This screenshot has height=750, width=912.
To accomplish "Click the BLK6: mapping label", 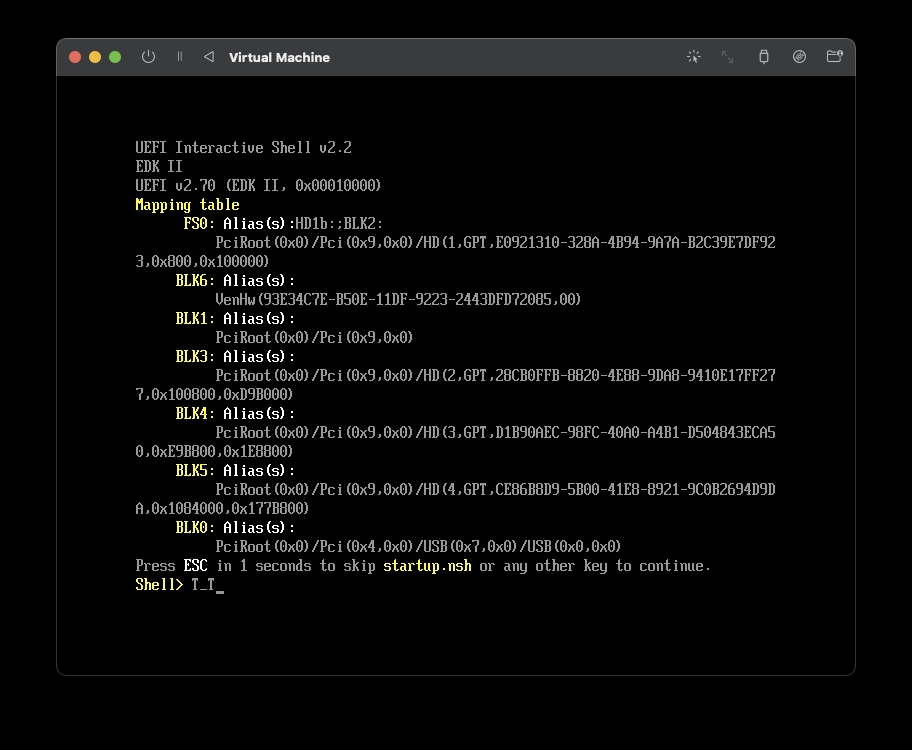I will point(195,281).
